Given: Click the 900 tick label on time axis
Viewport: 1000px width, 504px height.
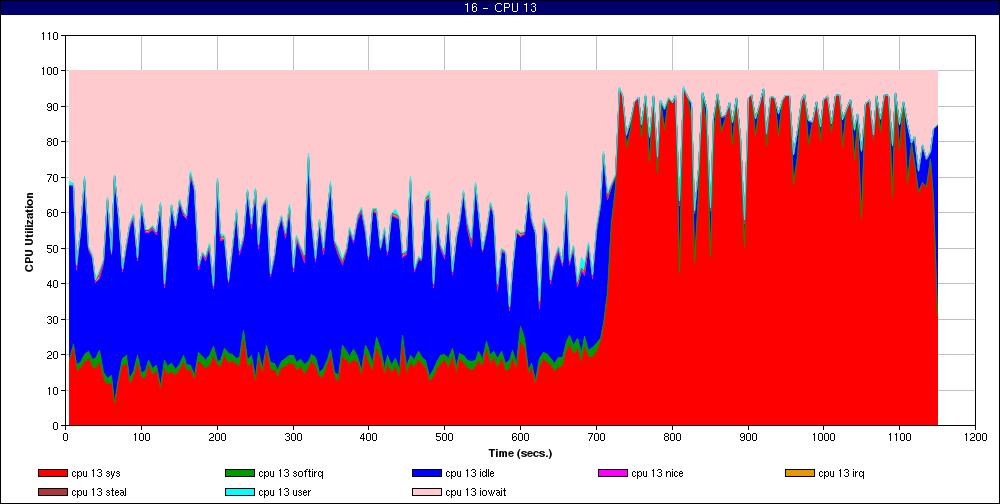Looking at the screenshot, I should pos(748,438).
